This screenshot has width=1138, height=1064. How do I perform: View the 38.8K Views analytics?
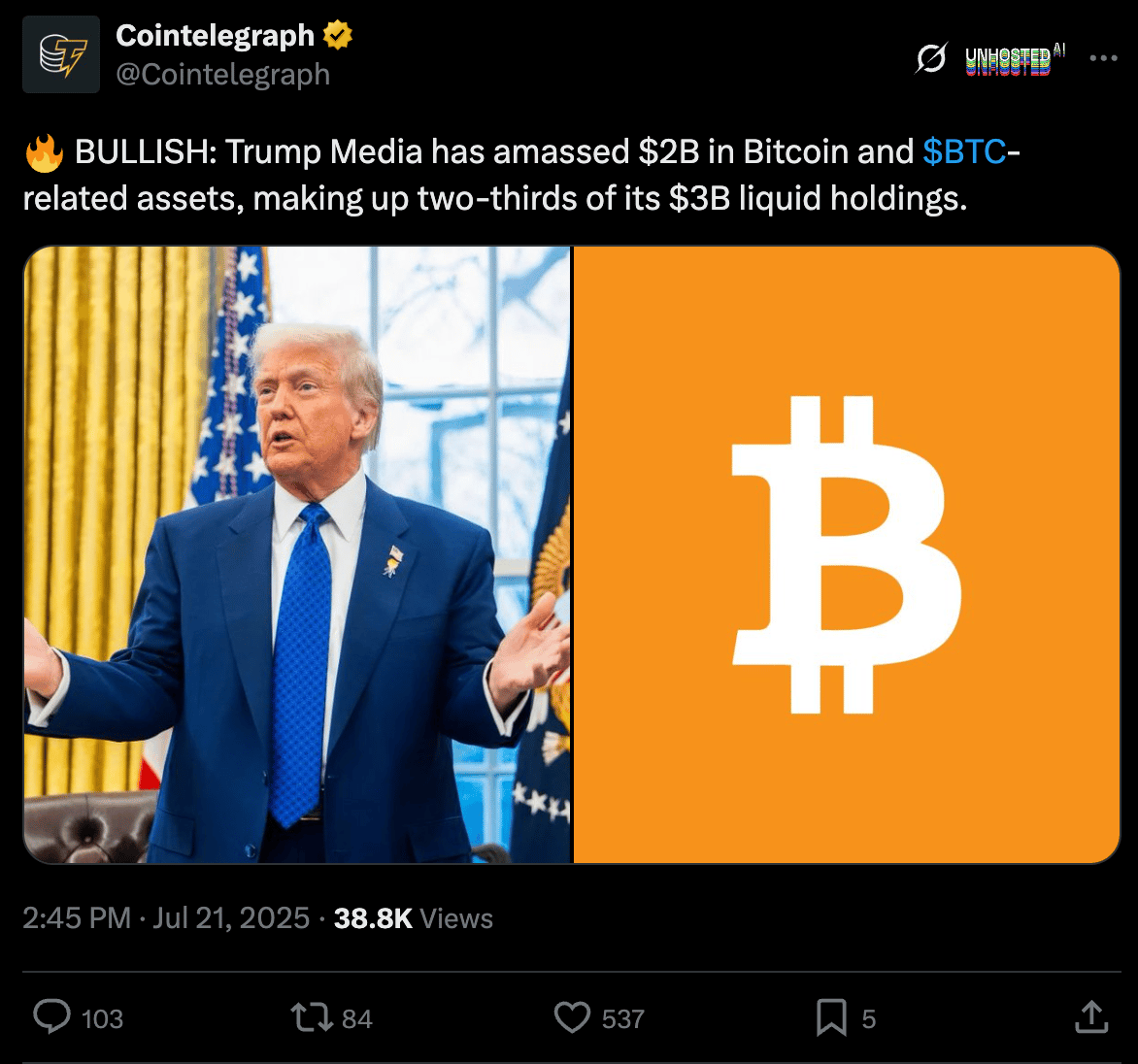(x=413, y=918)
